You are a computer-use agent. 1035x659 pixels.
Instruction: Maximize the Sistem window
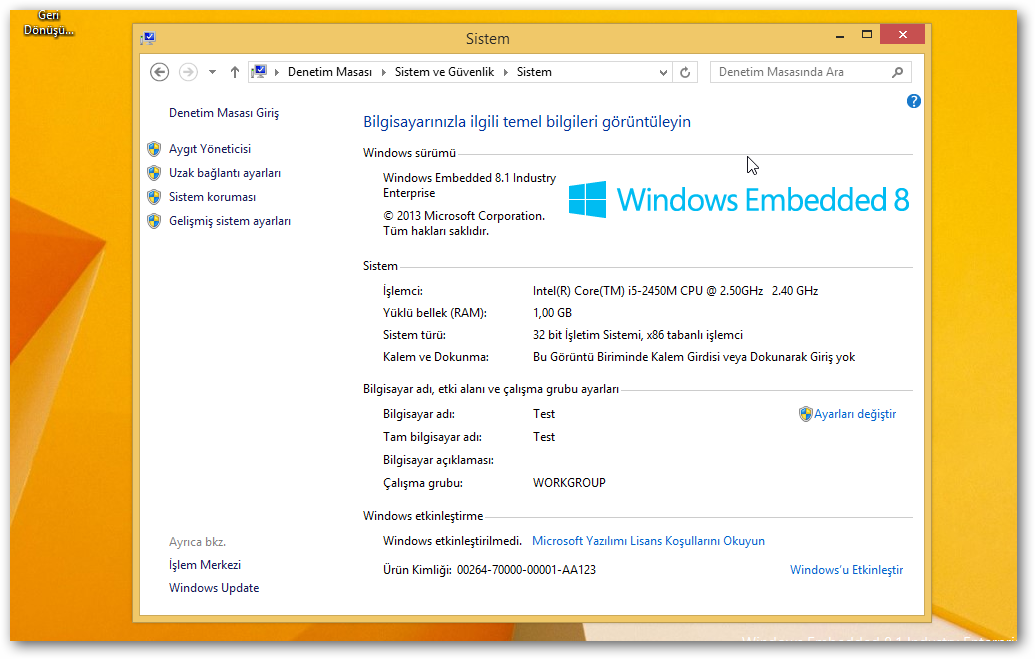pyautogui.click(x=867, y=35)
